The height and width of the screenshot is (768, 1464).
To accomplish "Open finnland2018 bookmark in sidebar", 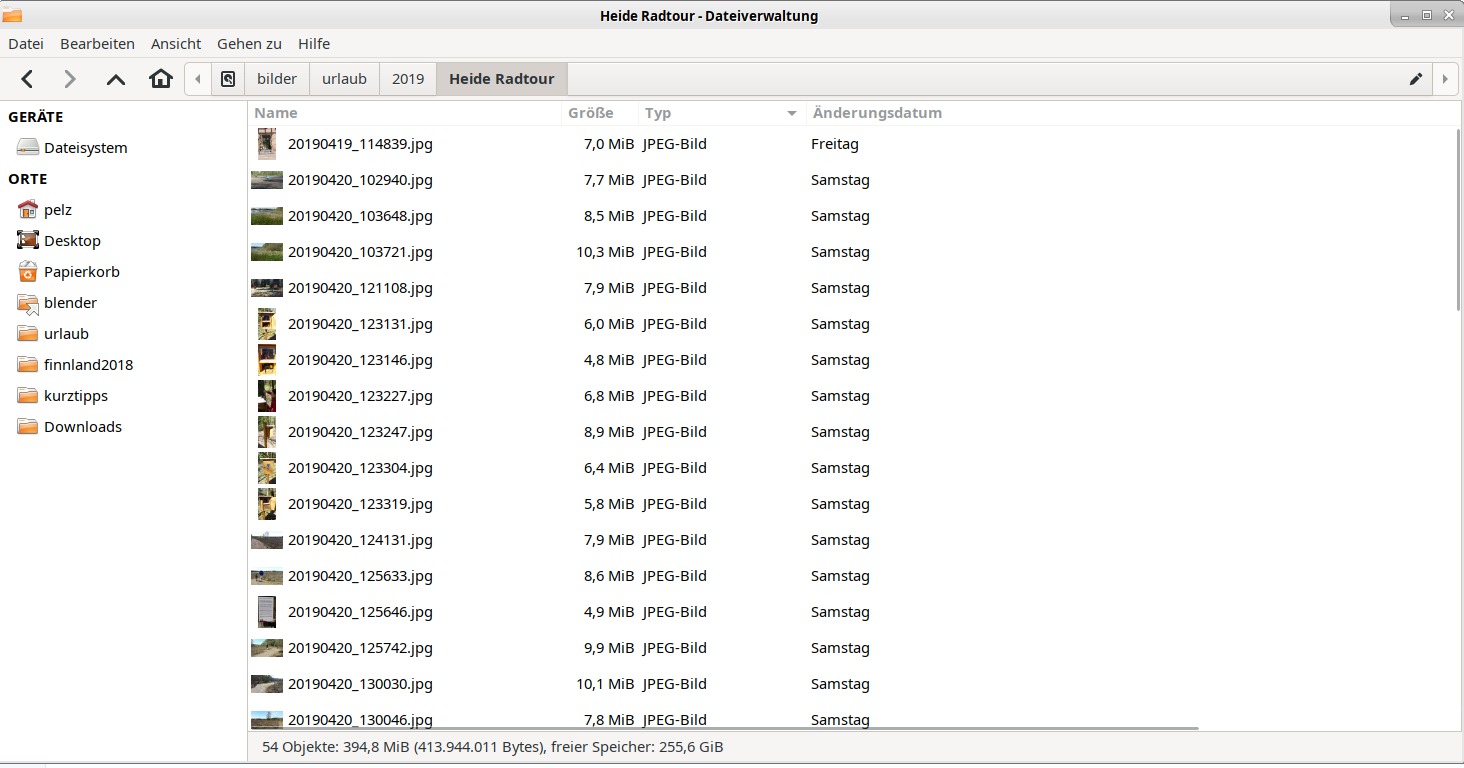I will pyautogui.click(x=76, y=365).
